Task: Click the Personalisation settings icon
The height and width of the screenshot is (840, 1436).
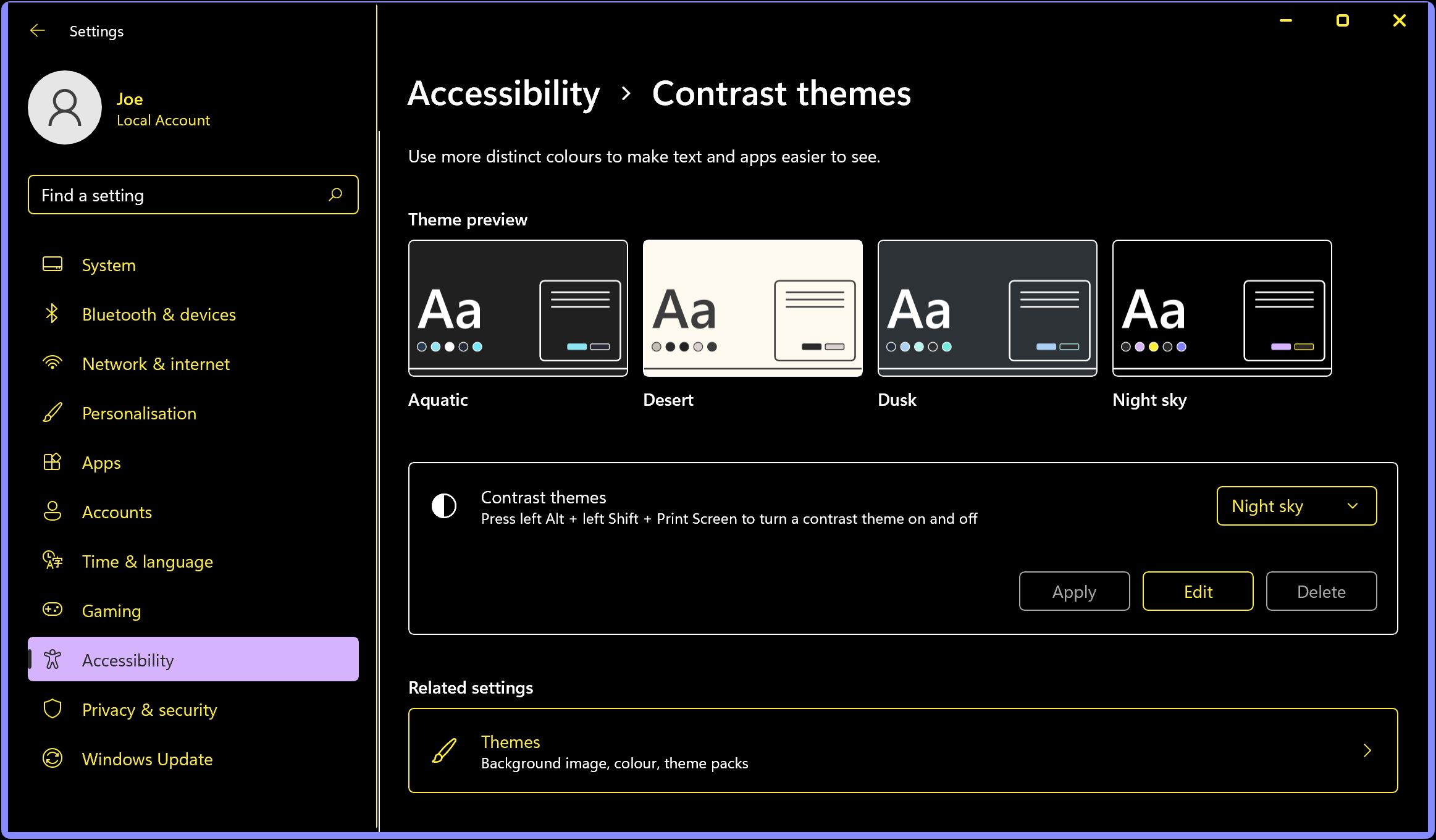Action: [x=51, y=413]
